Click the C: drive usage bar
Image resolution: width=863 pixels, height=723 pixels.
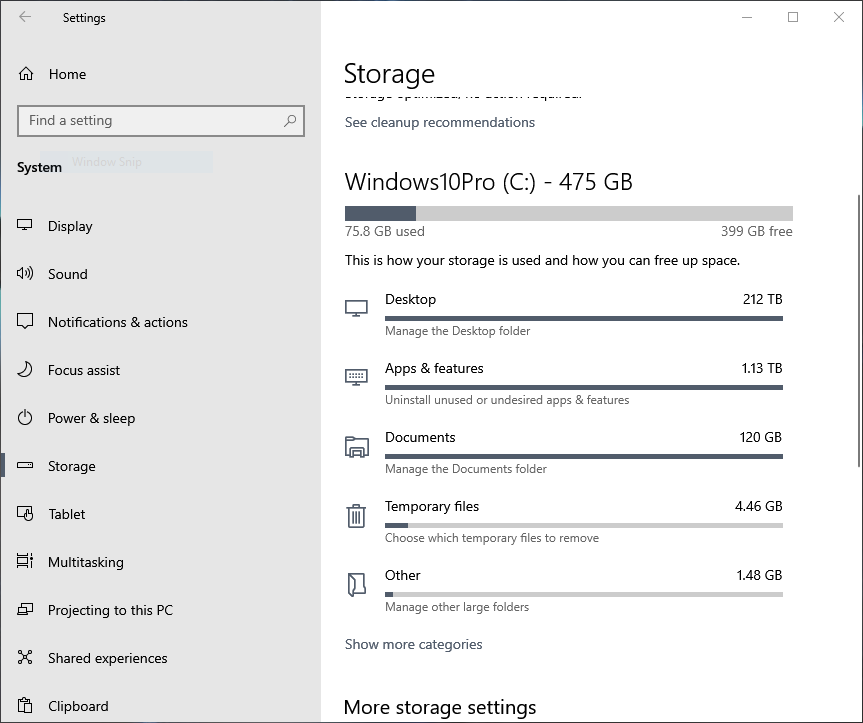569,213
